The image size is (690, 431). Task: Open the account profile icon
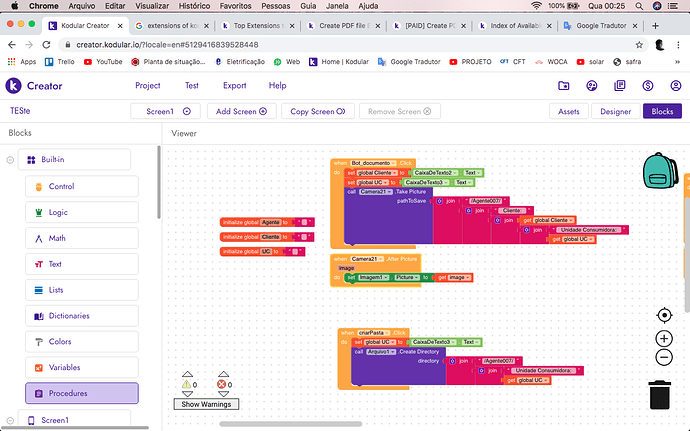(675, 86)
